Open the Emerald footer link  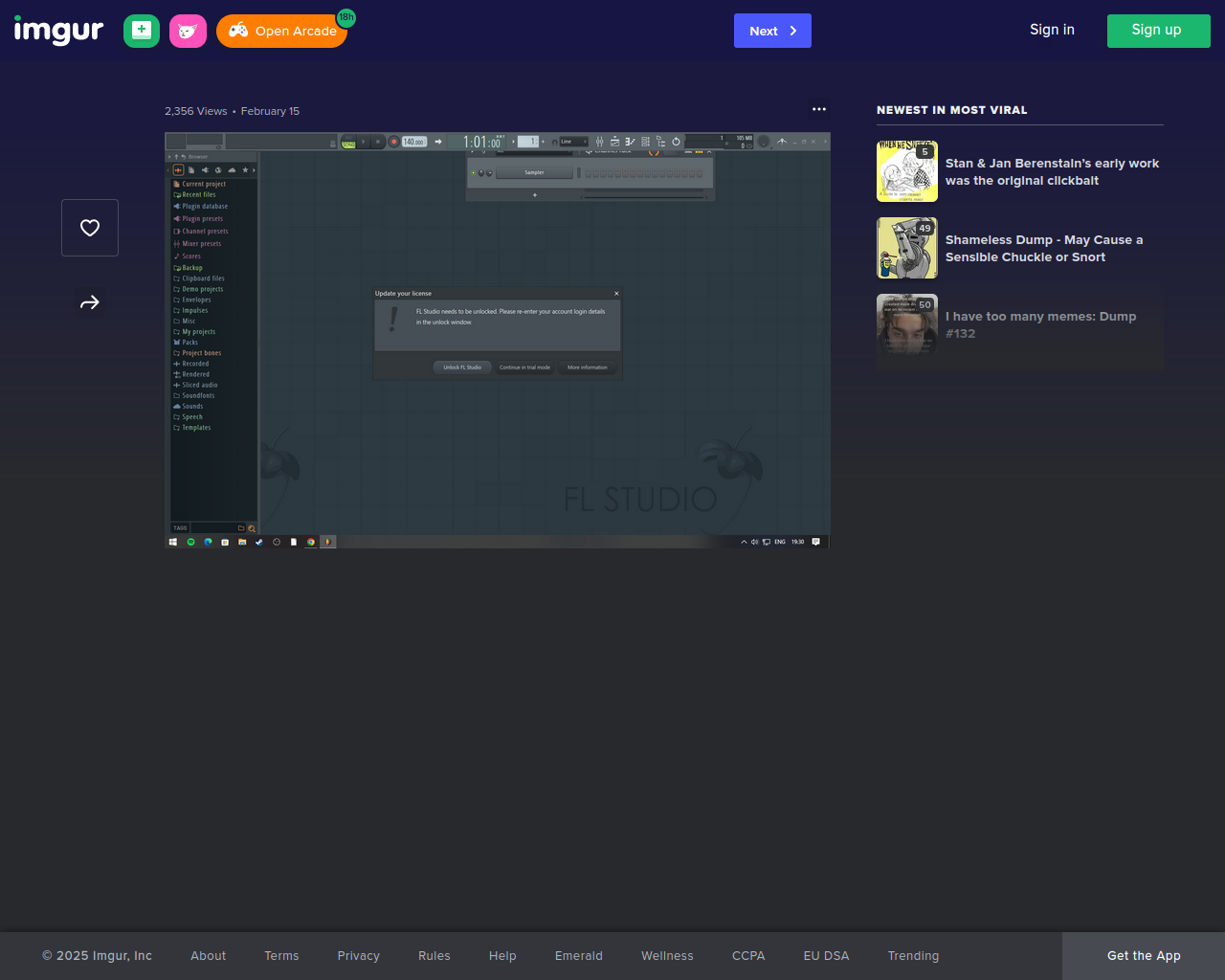tap(579, 956)
